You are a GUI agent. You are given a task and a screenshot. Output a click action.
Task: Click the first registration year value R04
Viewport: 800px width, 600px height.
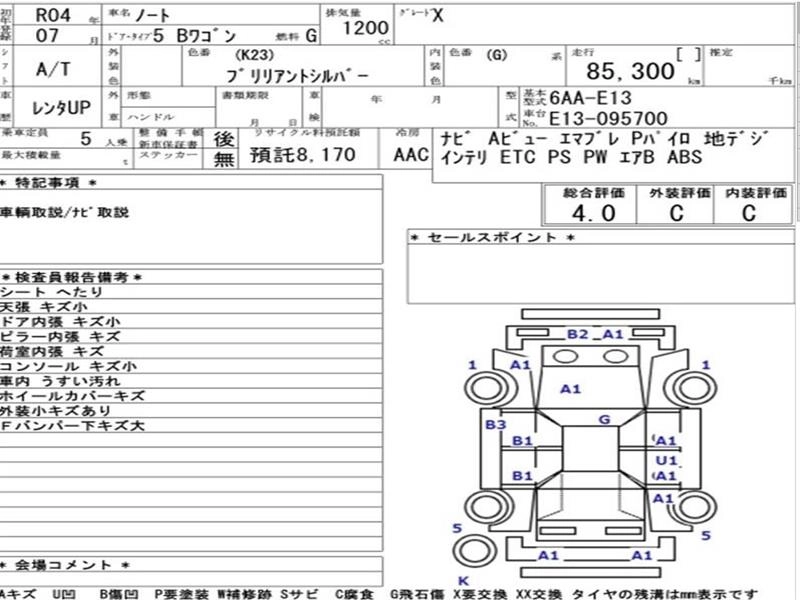click(x=53, y=15)
